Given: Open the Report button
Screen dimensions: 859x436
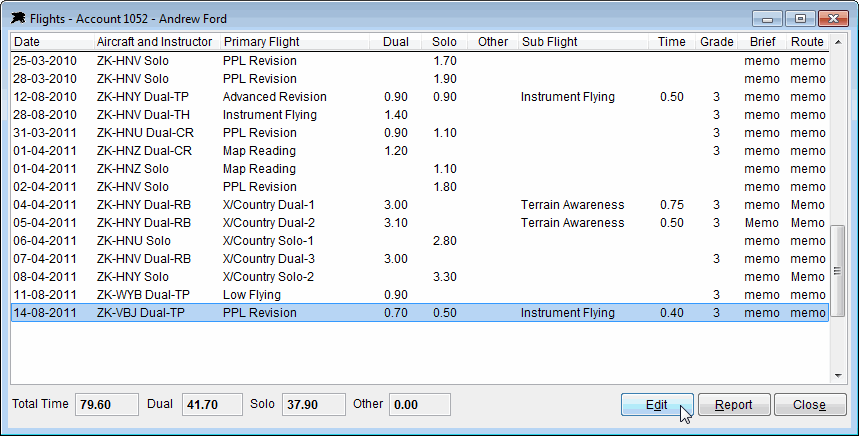Looking at the screenshot, I should tap(734, 405).
